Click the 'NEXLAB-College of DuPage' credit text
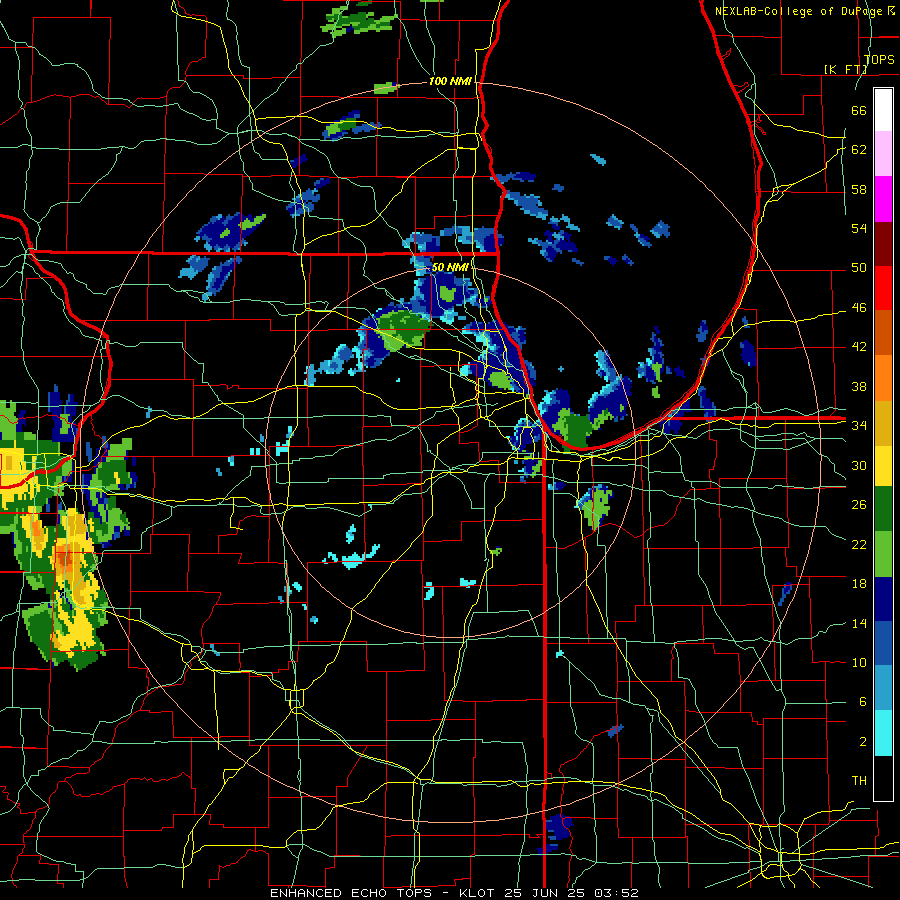 click(x=800, y=11)
